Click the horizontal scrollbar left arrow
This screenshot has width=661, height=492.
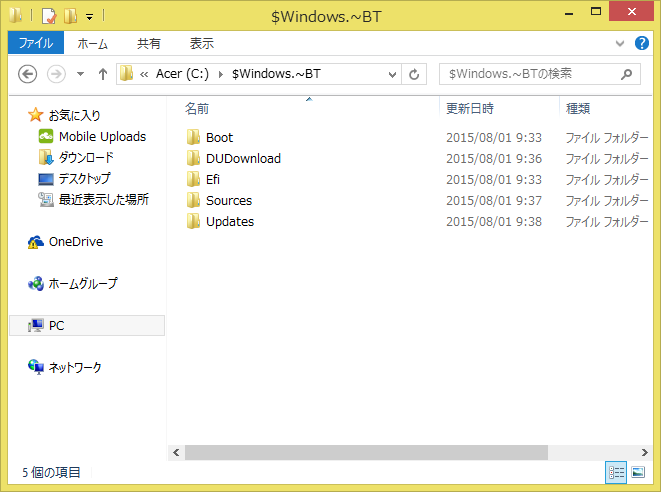(x=176, y=452)
